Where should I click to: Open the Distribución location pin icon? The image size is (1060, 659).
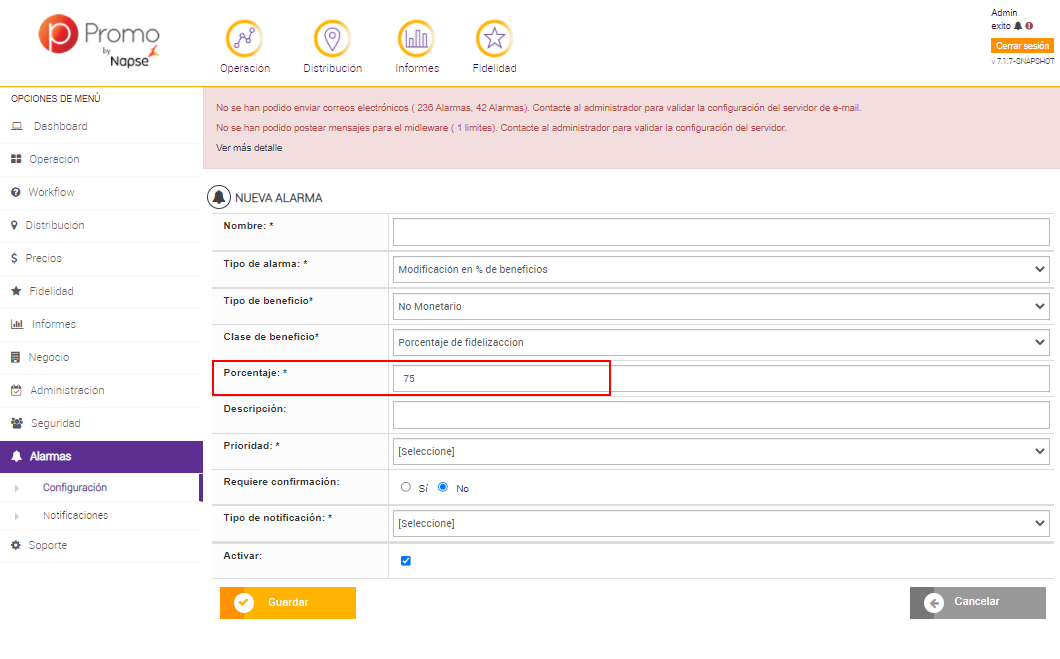pos(332,39)
